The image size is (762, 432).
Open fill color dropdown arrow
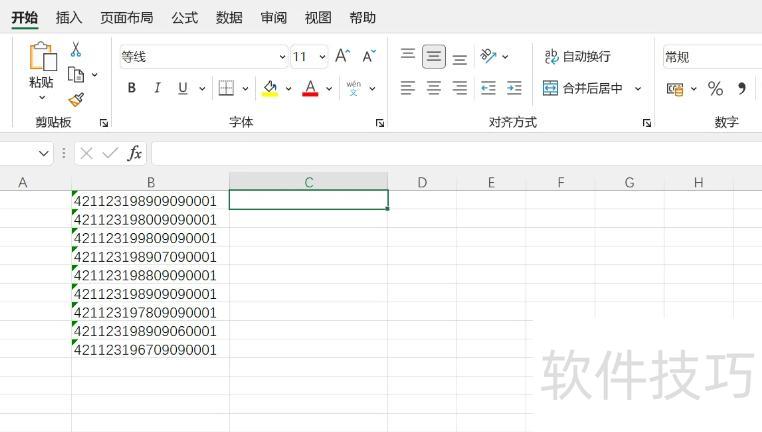tap(288, 88)
